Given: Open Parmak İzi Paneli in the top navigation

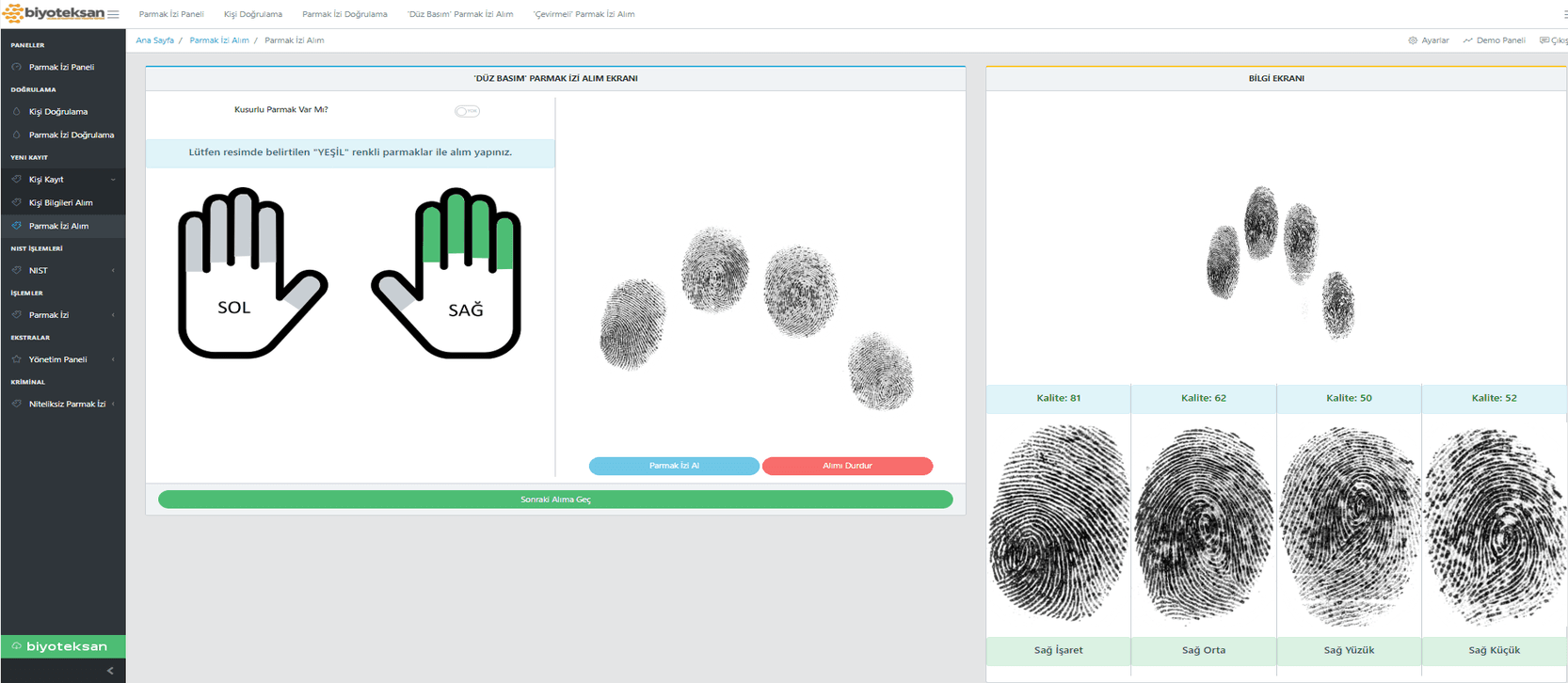Looking at the screenshot, I should tap(171, 14).
